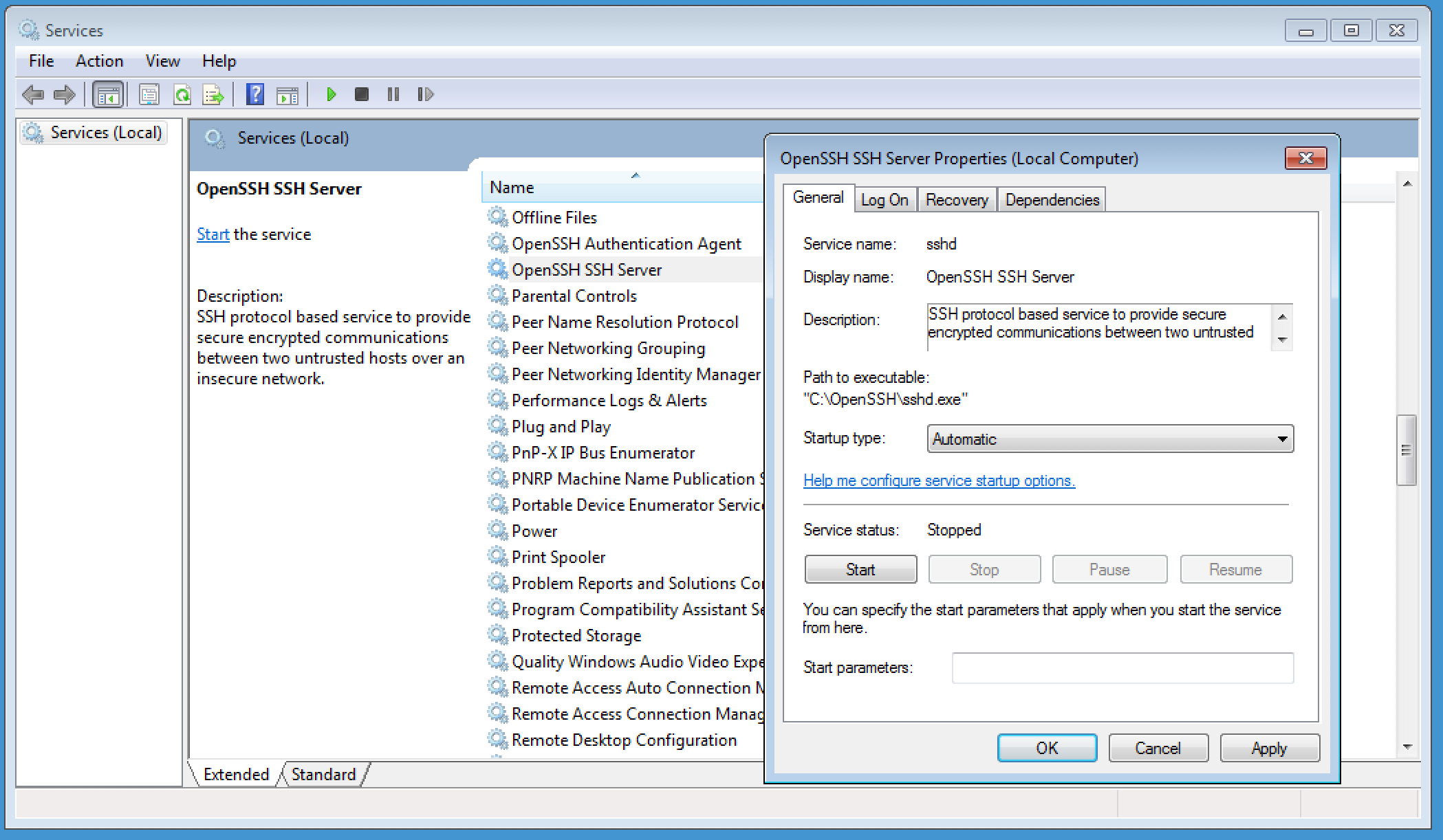Click the Restart Service toolbar icon
Image resolution: width=1443 pixels, height=840 pixels.
tap(425, 94)
